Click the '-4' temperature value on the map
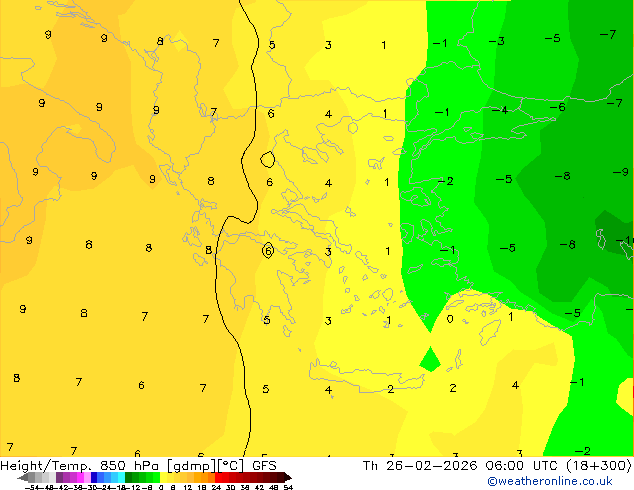Screen dimensions: 634x490 500,110
